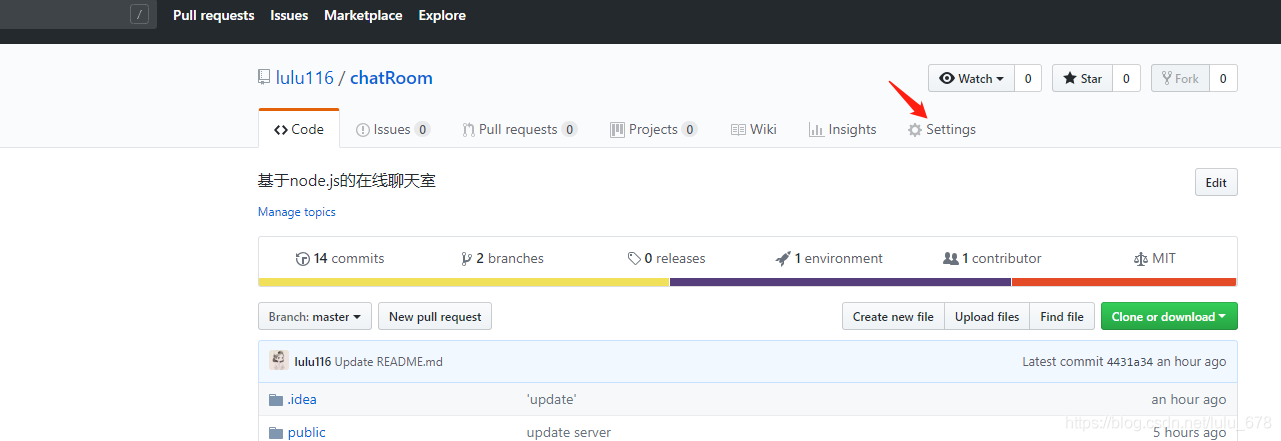
Task: View the 2 branches
Action: (503, 258)
